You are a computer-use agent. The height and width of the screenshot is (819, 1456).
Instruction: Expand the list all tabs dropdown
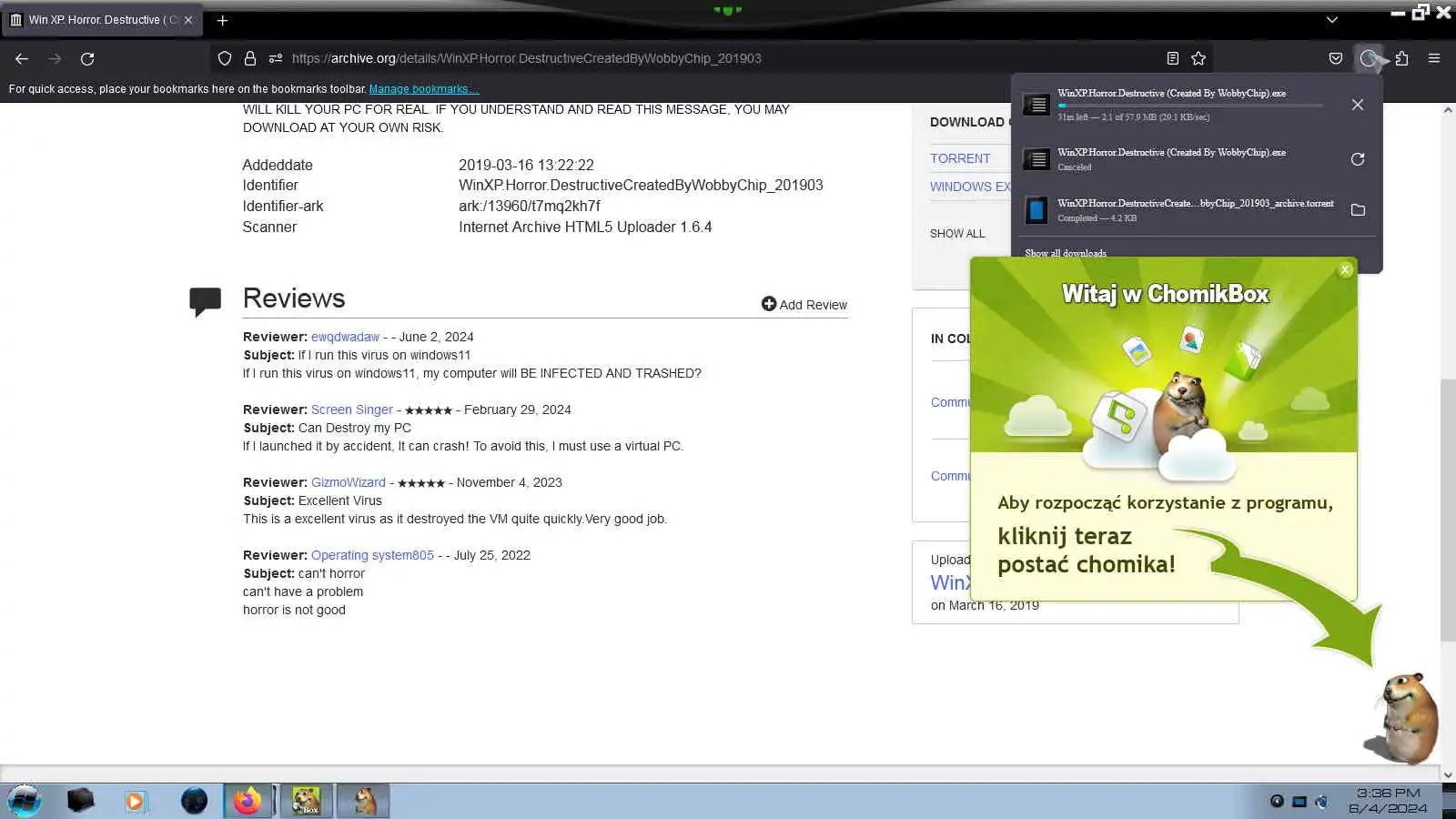coord(1332,20)
